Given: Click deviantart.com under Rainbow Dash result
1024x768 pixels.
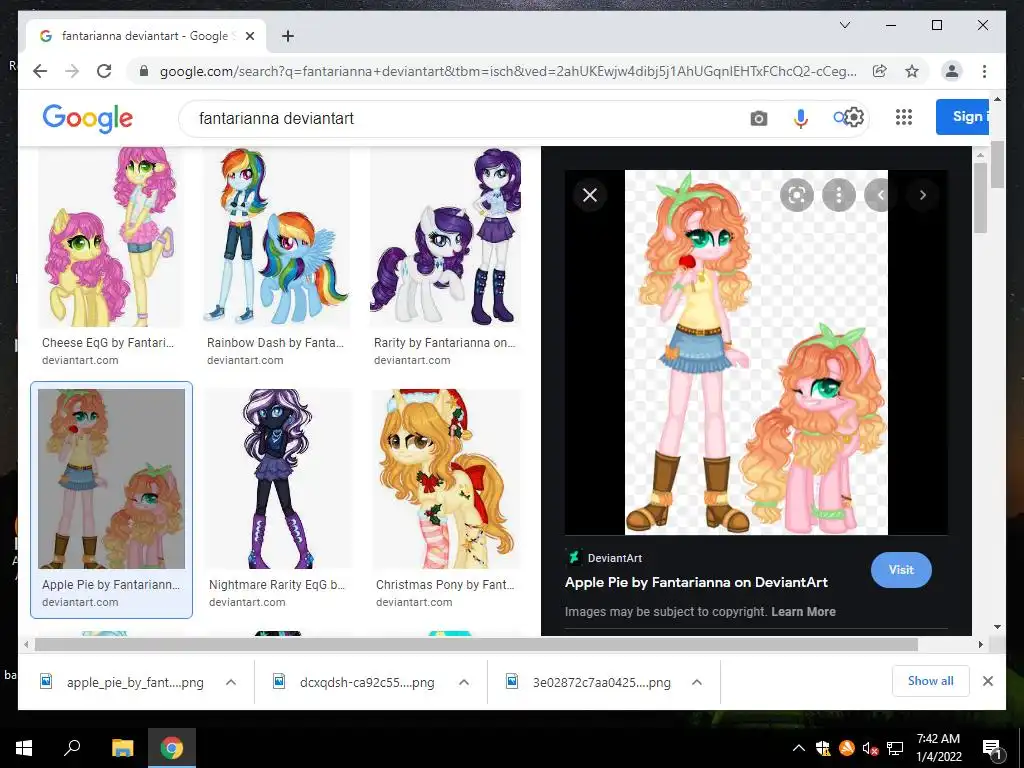Looking at the screenshot, I should click(245, 360).
